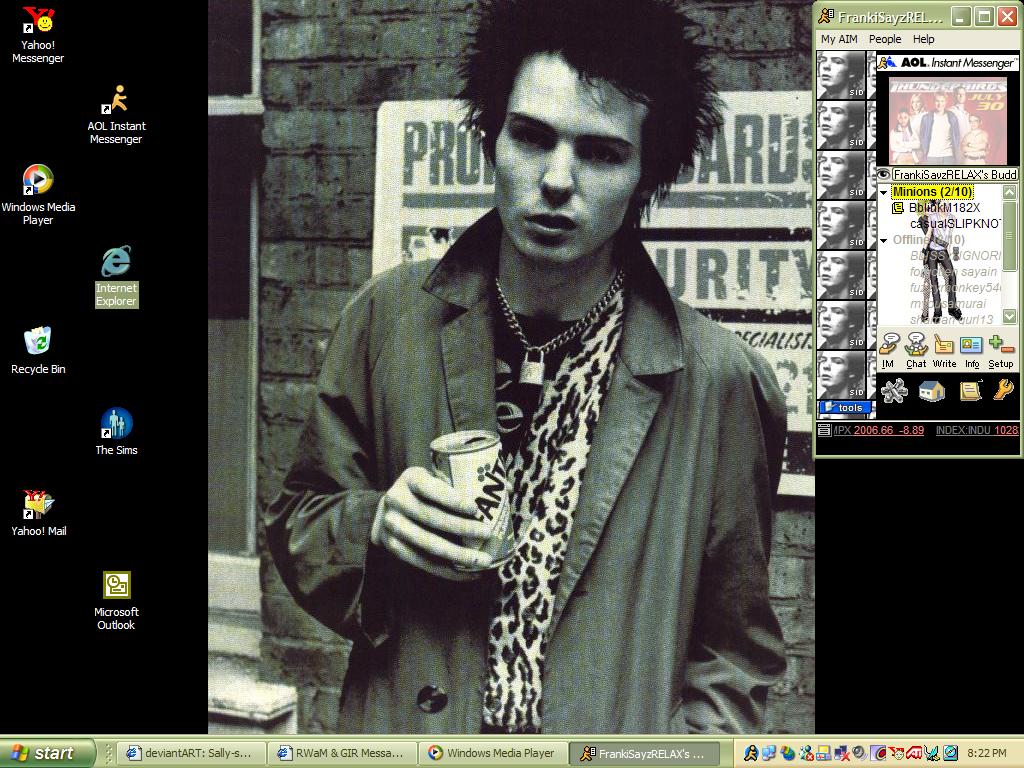The height and width of the screenshot is (768, 1024).
Task: Collapse the Minions (2/10) buddy group
Action: [883, 192]
